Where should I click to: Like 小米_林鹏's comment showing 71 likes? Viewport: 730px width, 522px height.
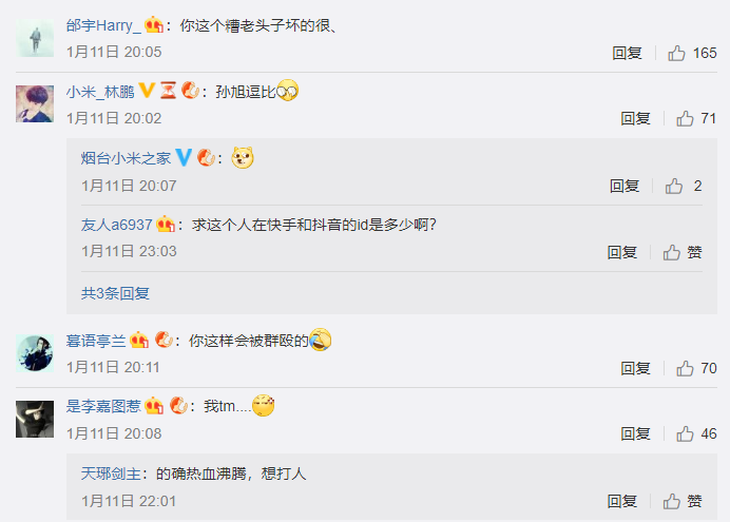pyautogui.click(x=685, y=118)
